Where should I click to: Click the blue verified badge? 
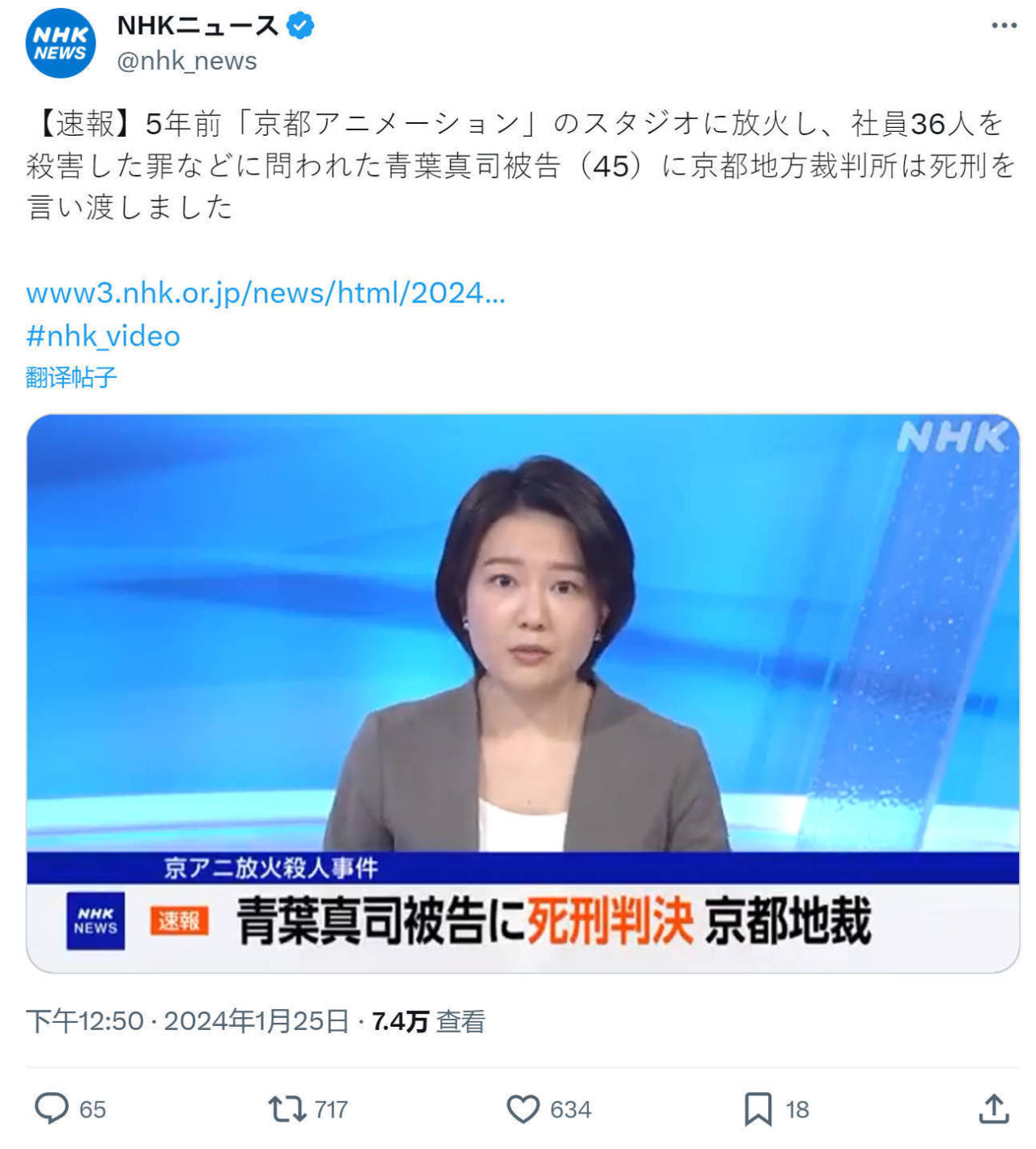pyautogui.click(x=300, y=26)
